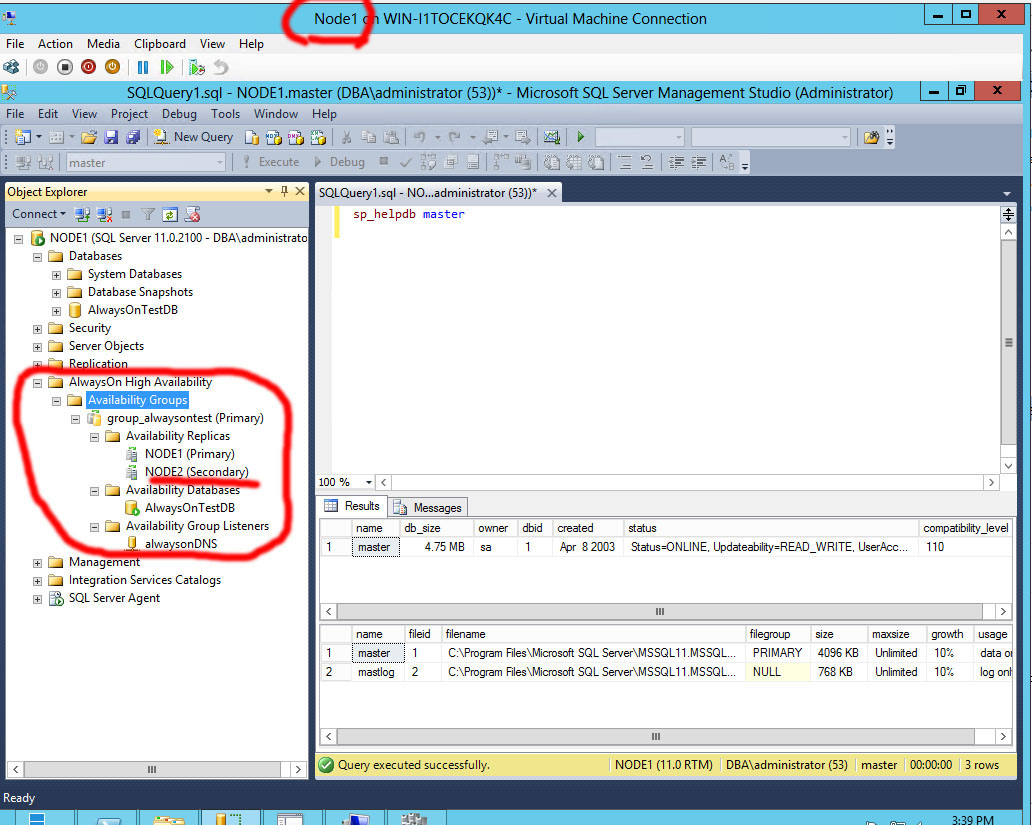1032x825 pixels.
Task: Click the Save icon in the SSMS toolbar
Action: point(112,137)
